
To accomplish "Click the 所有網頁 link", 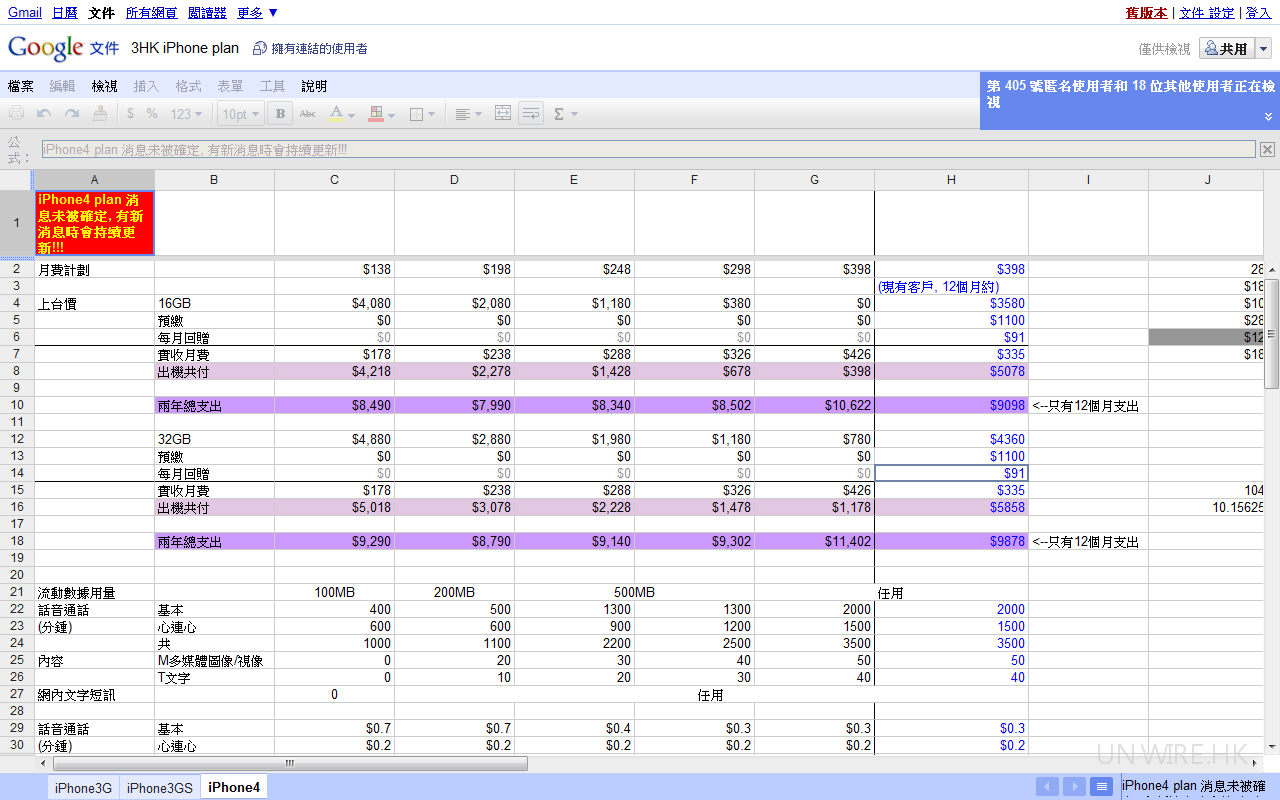I will point(152,13).
